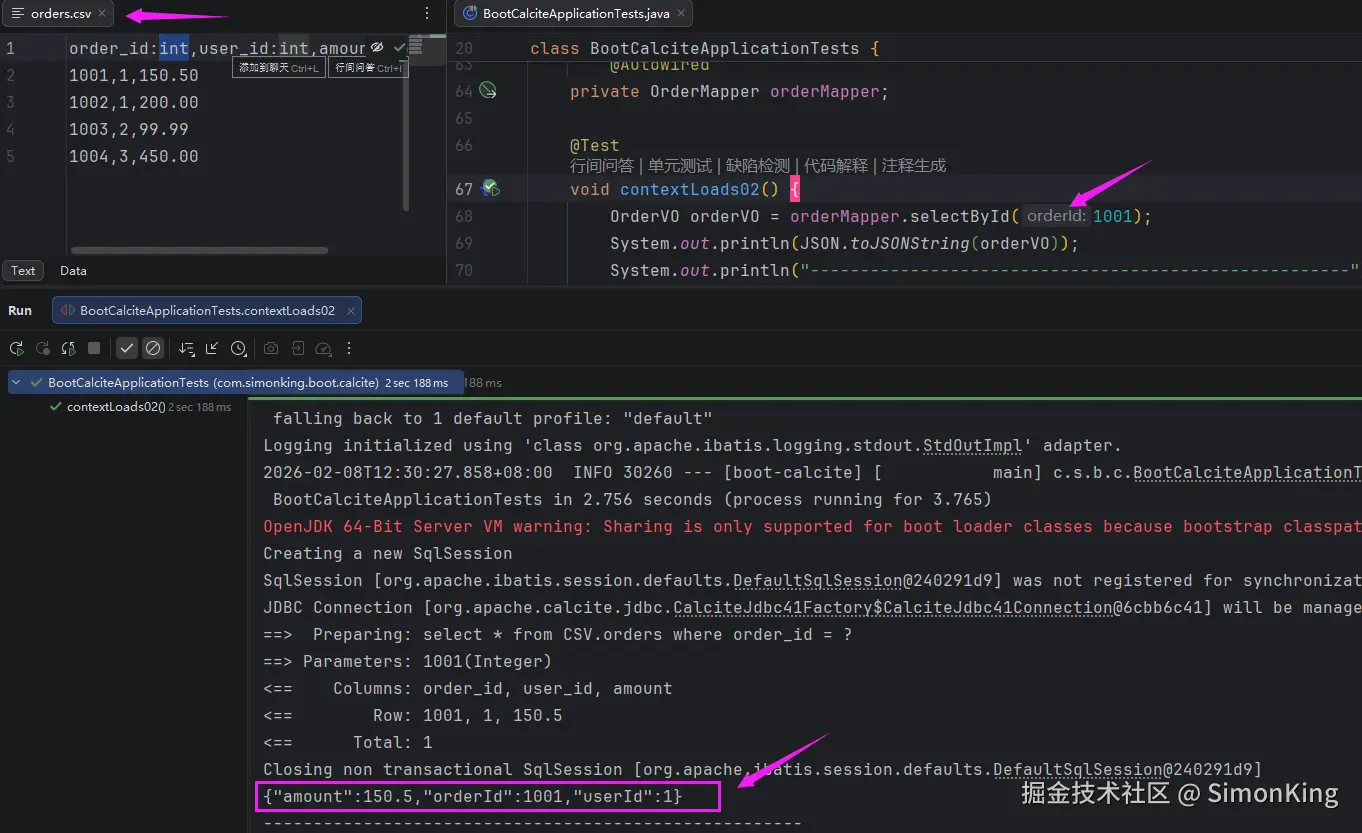
Task: Toggle the eye icon in orders.csv editor
Action: [x=377, y=47]
